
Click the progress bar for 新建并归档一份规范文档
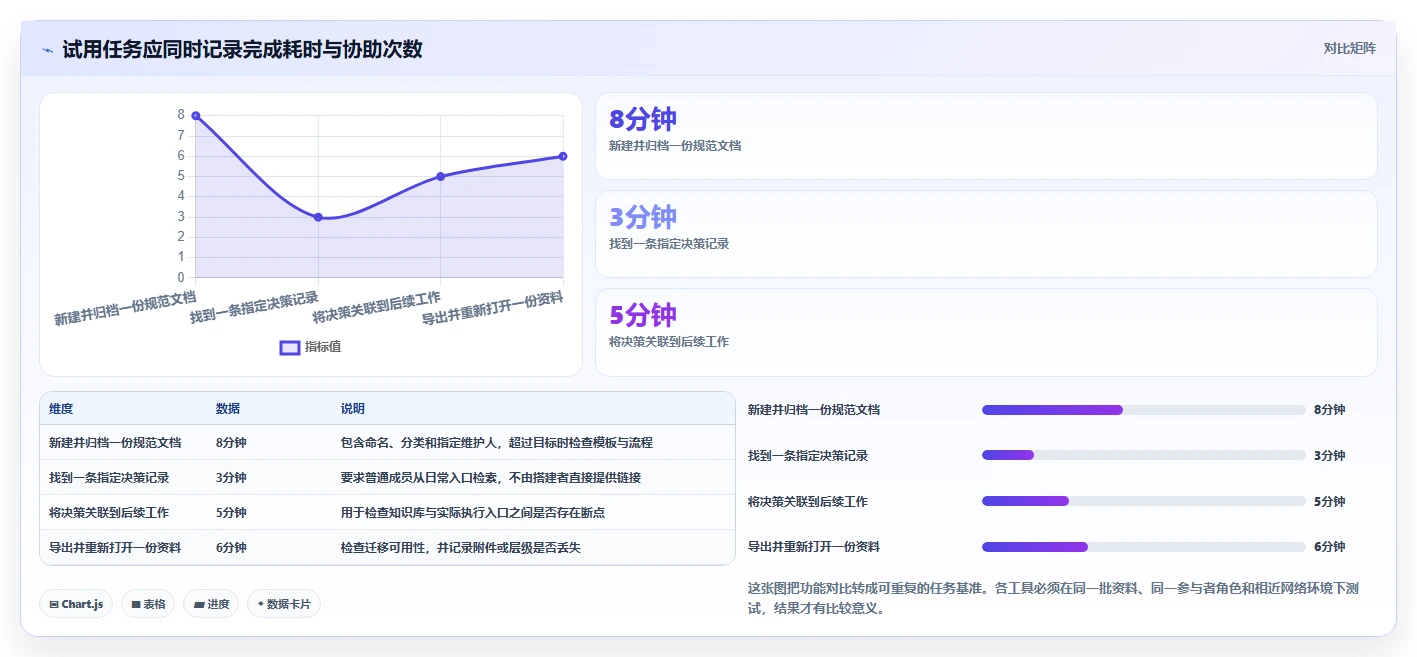tap(1144, 410)
